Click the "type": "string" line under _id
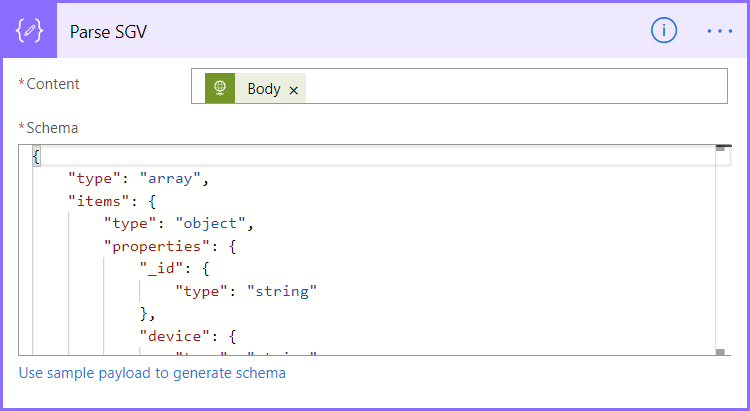Viewport: 750px width, 411px height. pos(245,291)
